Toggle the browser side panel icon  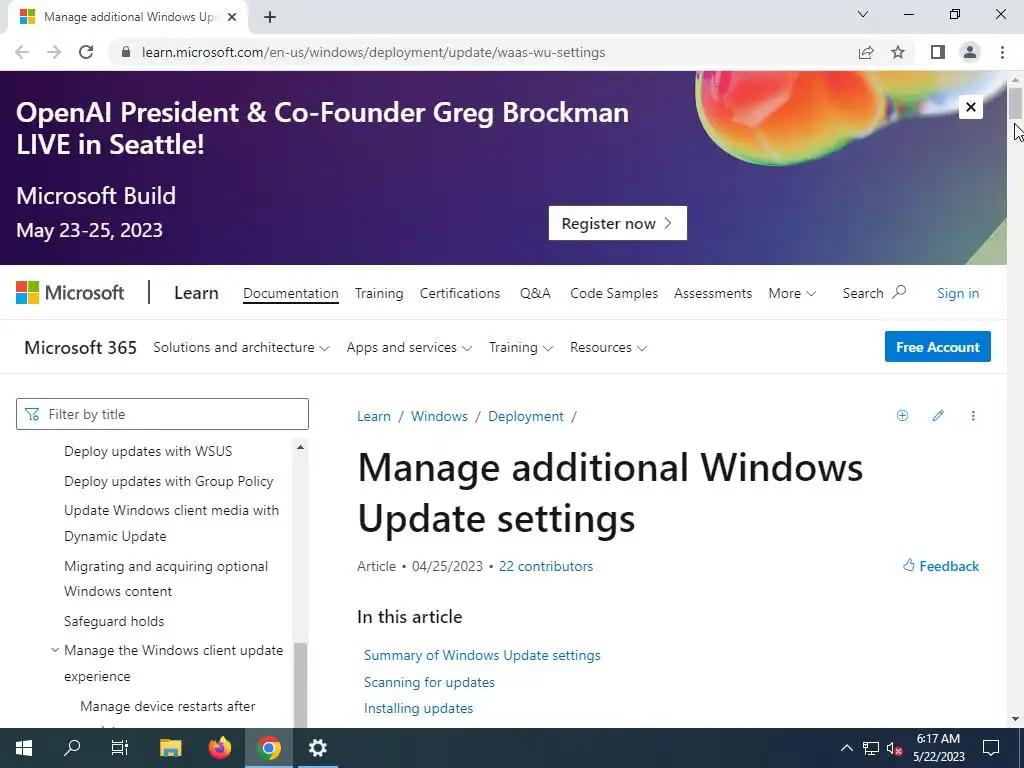tap(938, 52)
